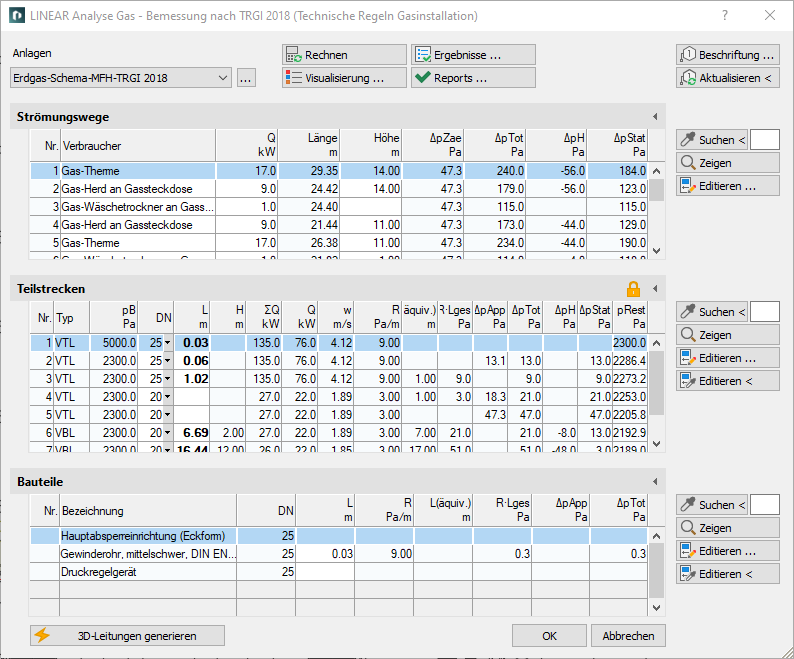Select Gas-Therme row 5
The image size is (794, 659).
tap(339, 243)
